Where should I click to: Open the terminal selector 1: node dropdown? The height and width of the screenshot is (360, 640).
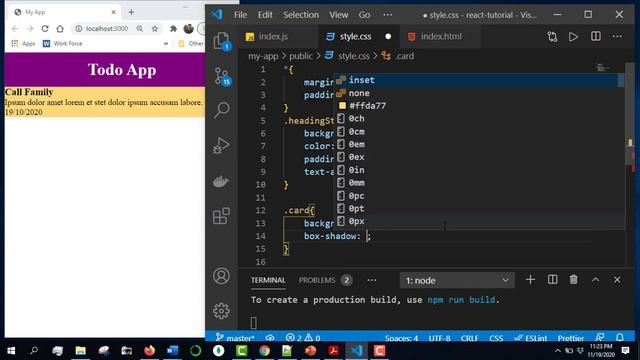457,280
